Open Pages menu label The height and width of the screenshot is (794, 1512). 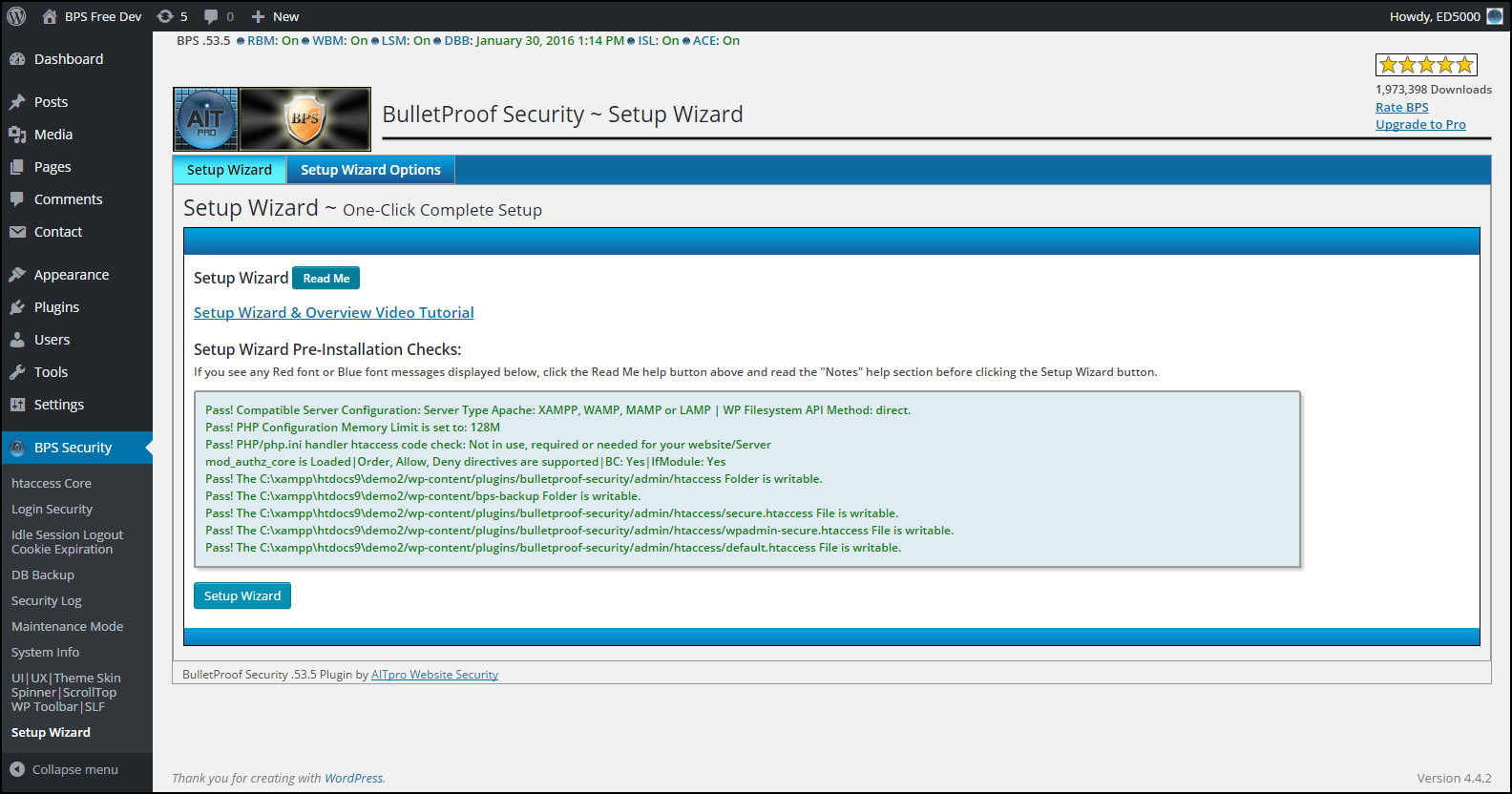[x=52, y=167]
